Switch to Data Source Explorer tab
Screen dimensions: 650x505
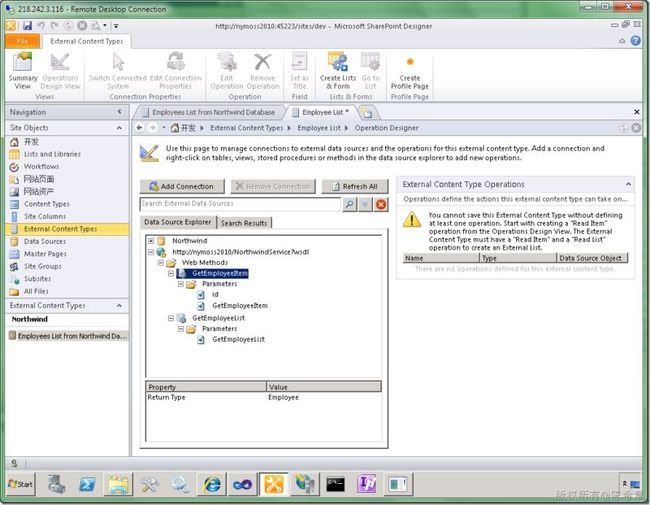(178, 222)
